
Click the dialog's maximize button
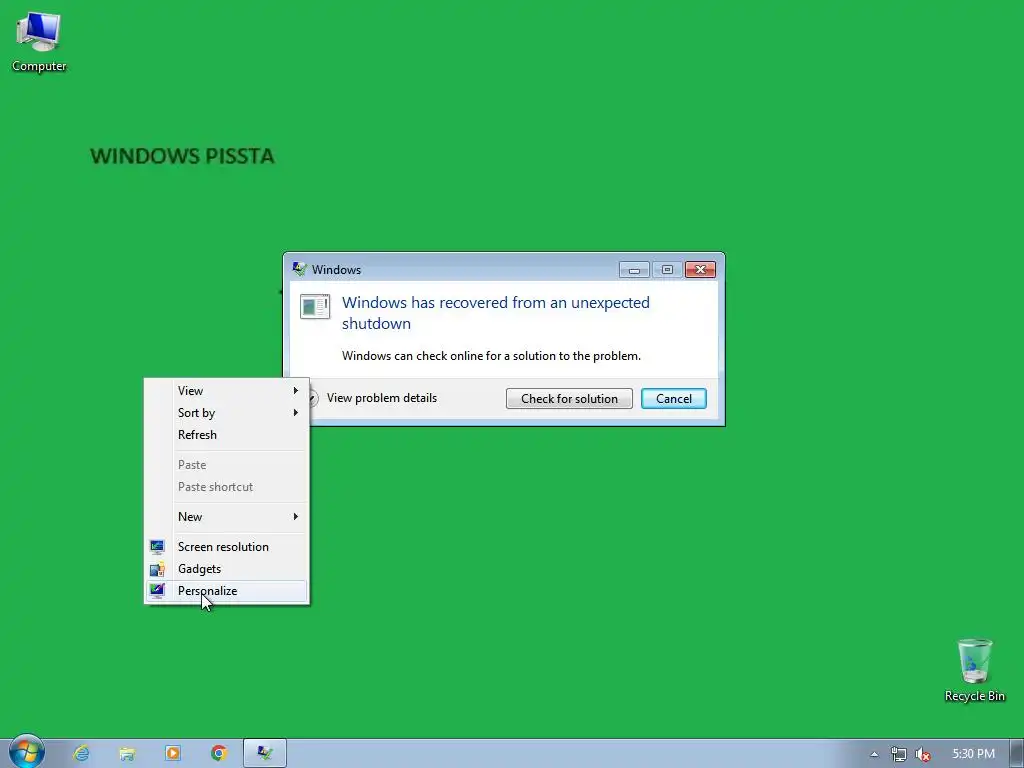pos(667,270)
